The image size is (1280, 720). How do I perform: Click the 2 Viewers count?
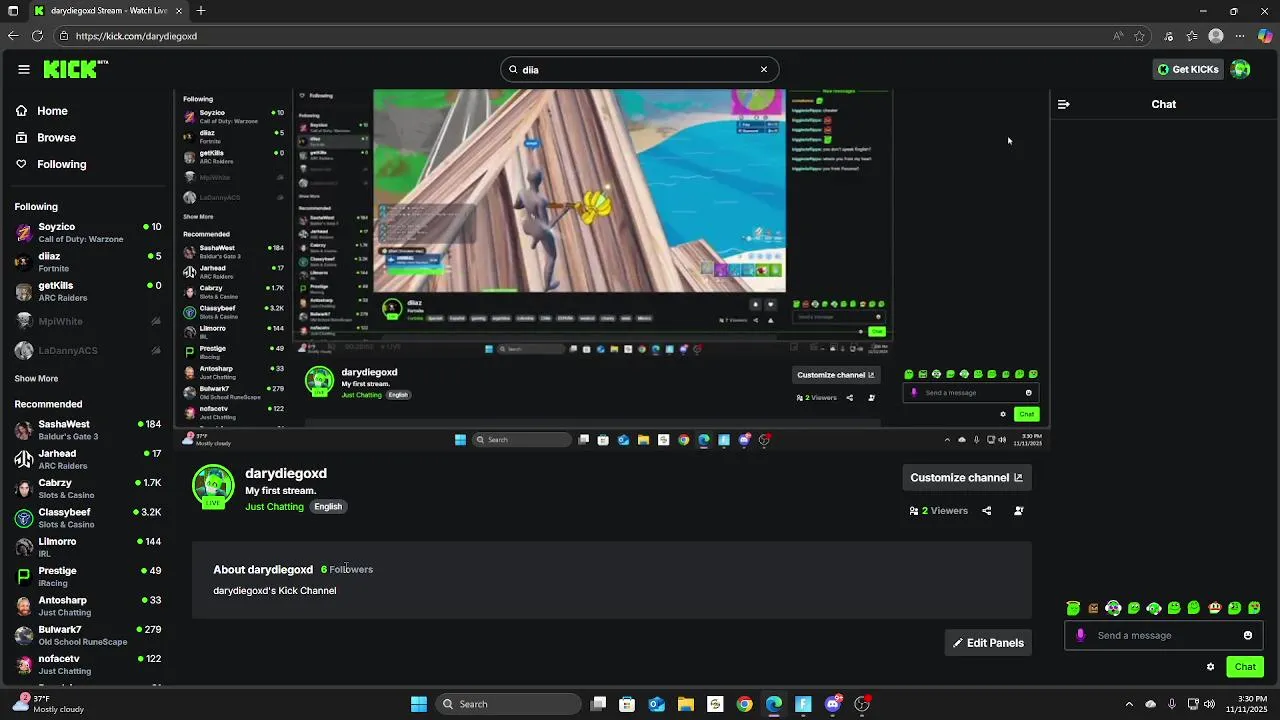point(939,511)
